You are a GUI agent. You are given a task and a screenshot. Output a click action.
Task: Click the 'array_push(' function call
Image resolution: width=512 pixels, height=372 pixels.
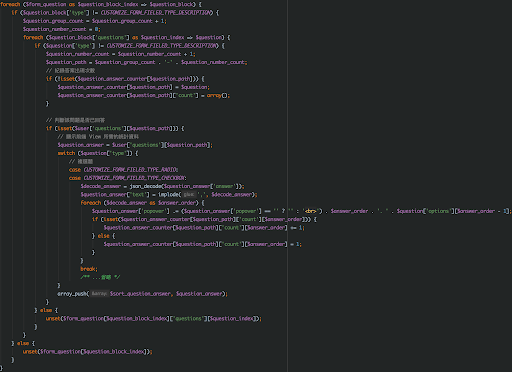coord(73,294)
